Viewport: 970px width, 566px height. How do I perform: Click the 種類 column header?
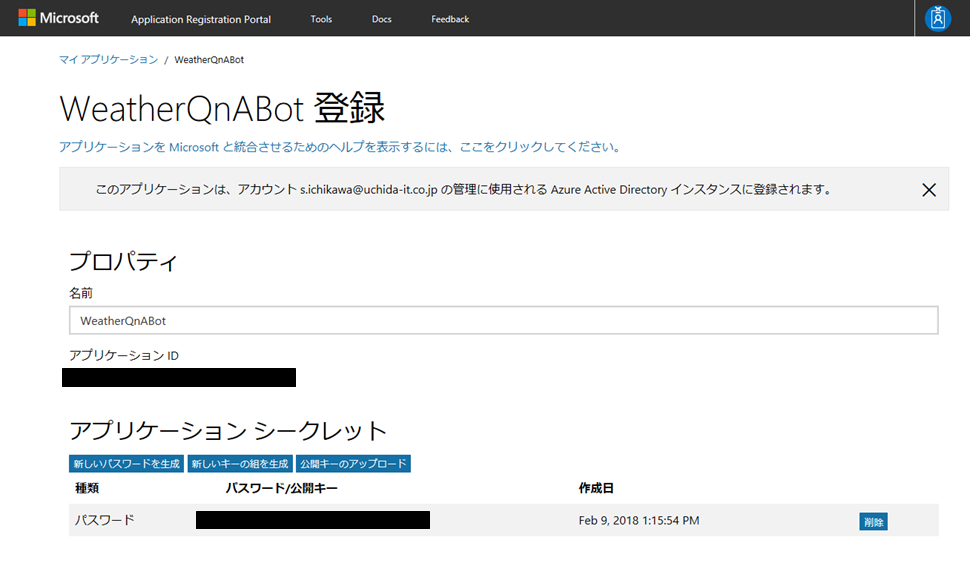(87, 488)
